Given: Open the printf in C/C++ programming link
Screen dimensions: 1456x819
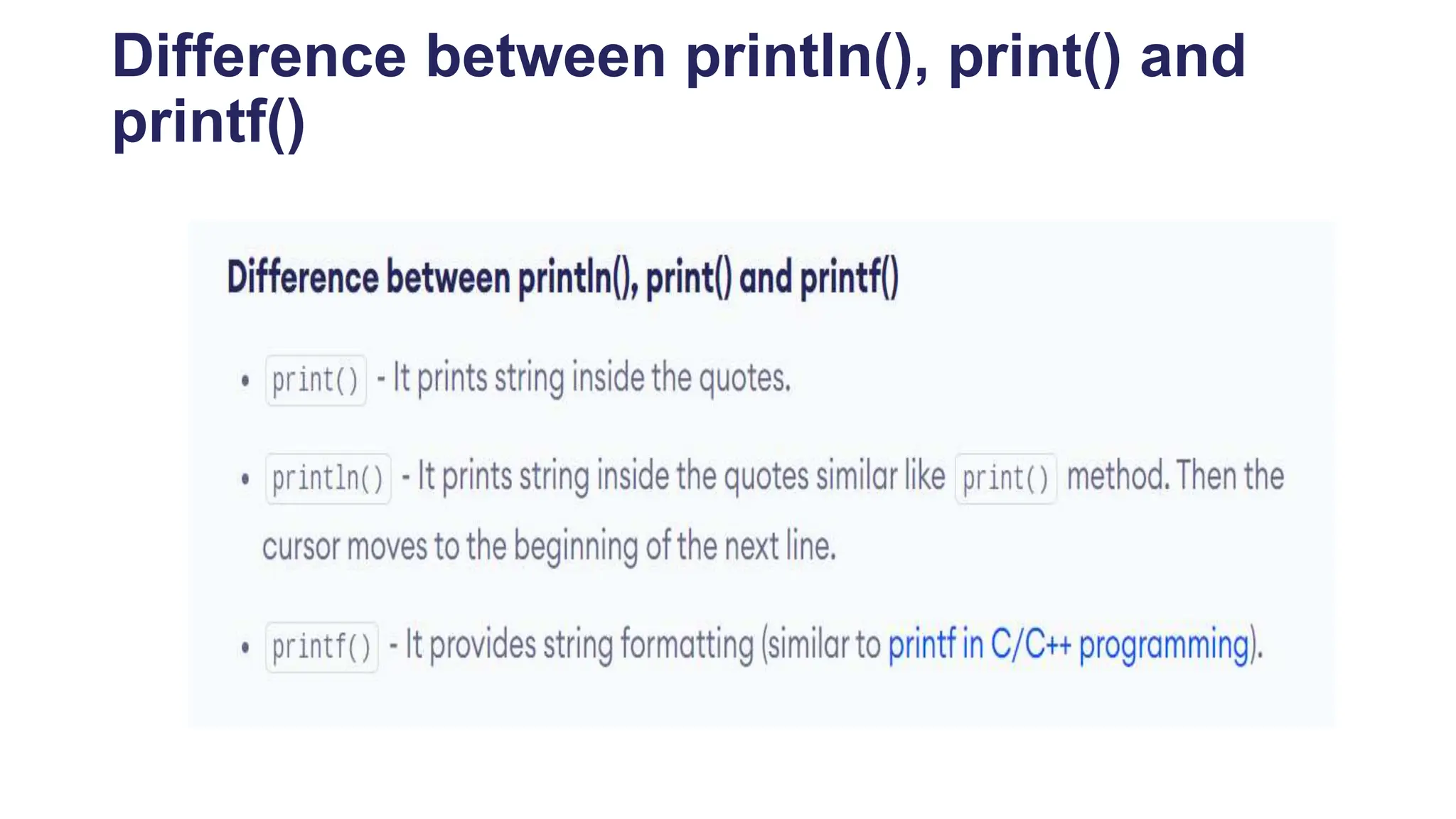Looking at the screenshot, I should coord(1069,646).
